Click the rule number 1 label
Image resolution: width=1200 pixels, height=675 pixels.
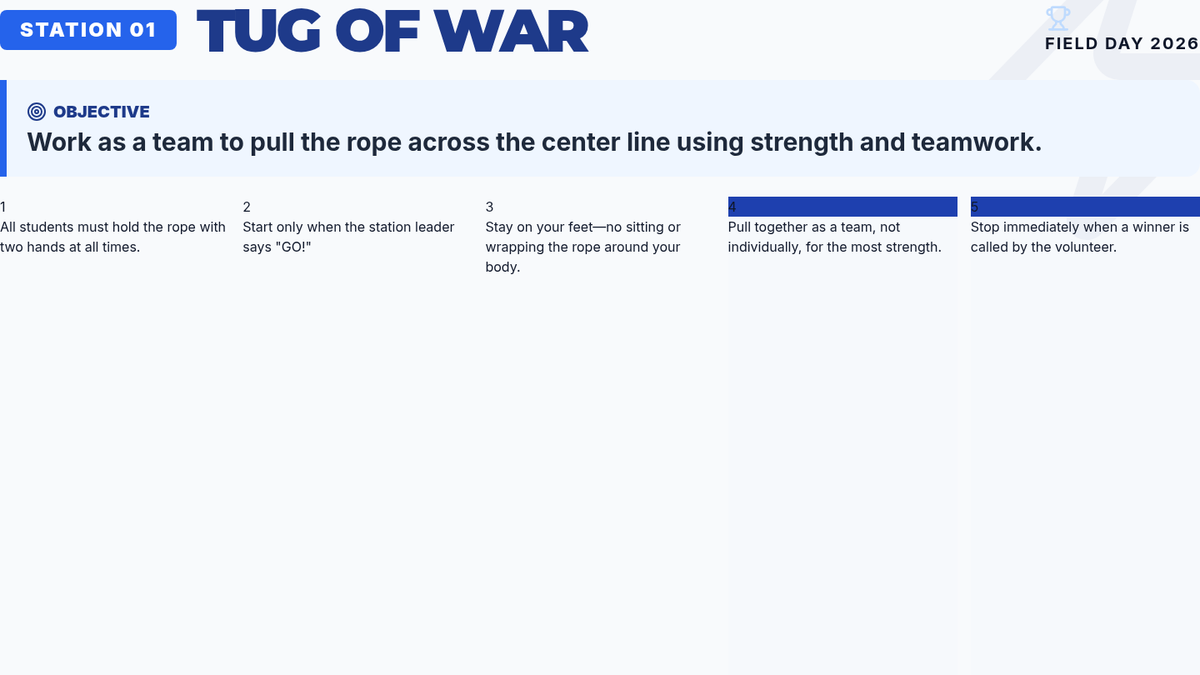[3, 207]
